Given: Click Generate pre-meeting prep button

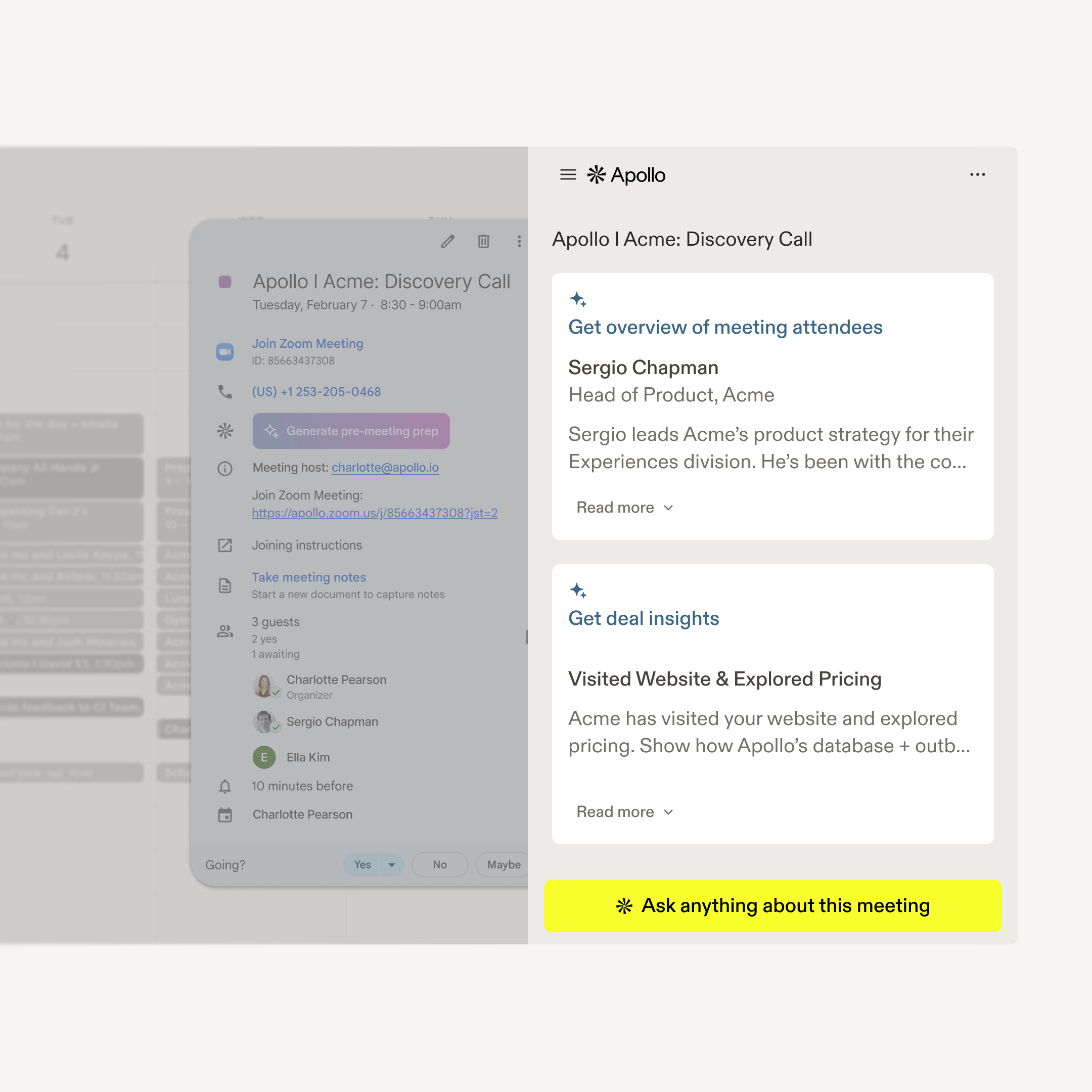Looking at the screenshot, I should (351, 431).
